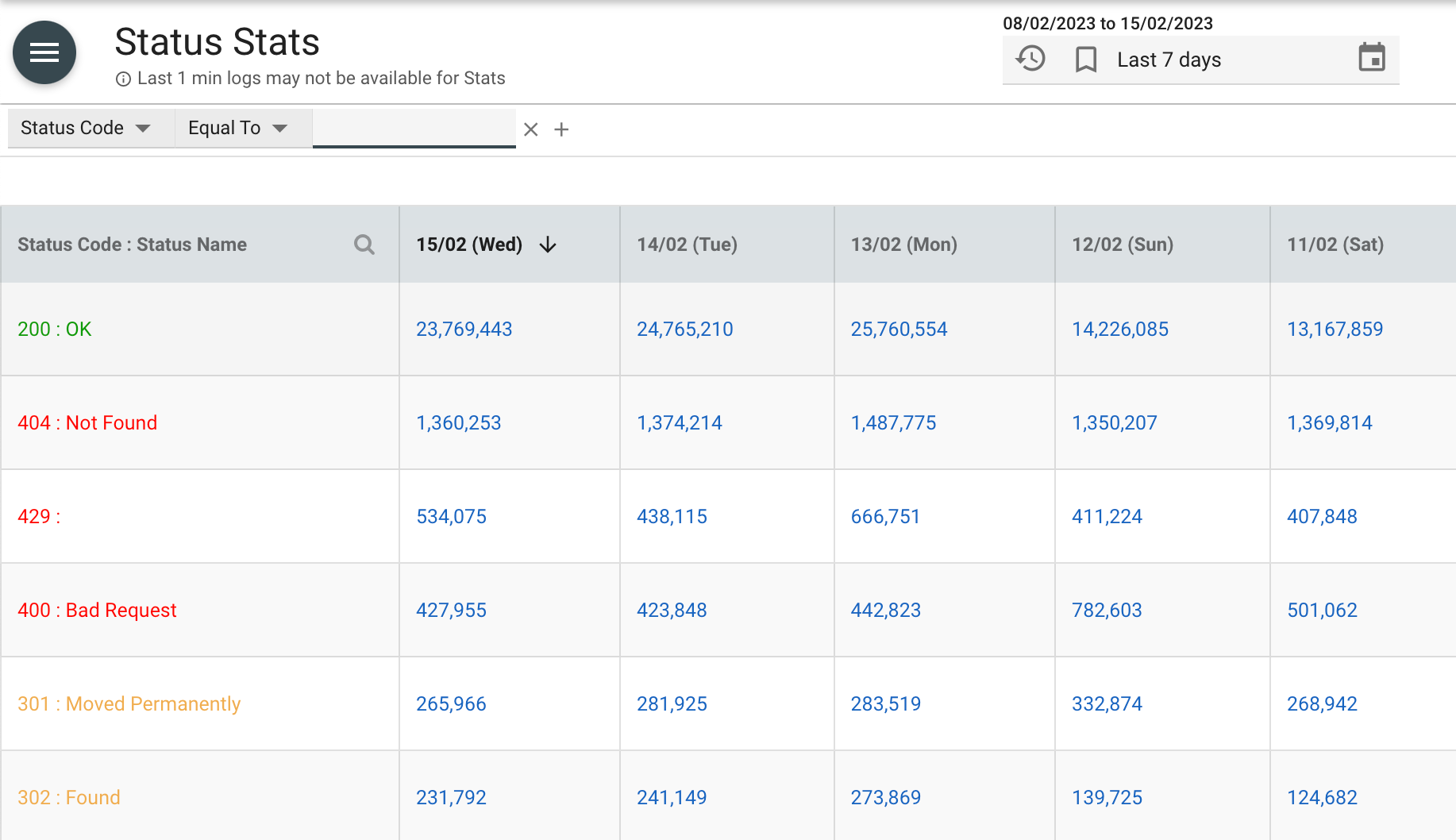Click the 404 Not Found count for 13/02

[893, 422]
